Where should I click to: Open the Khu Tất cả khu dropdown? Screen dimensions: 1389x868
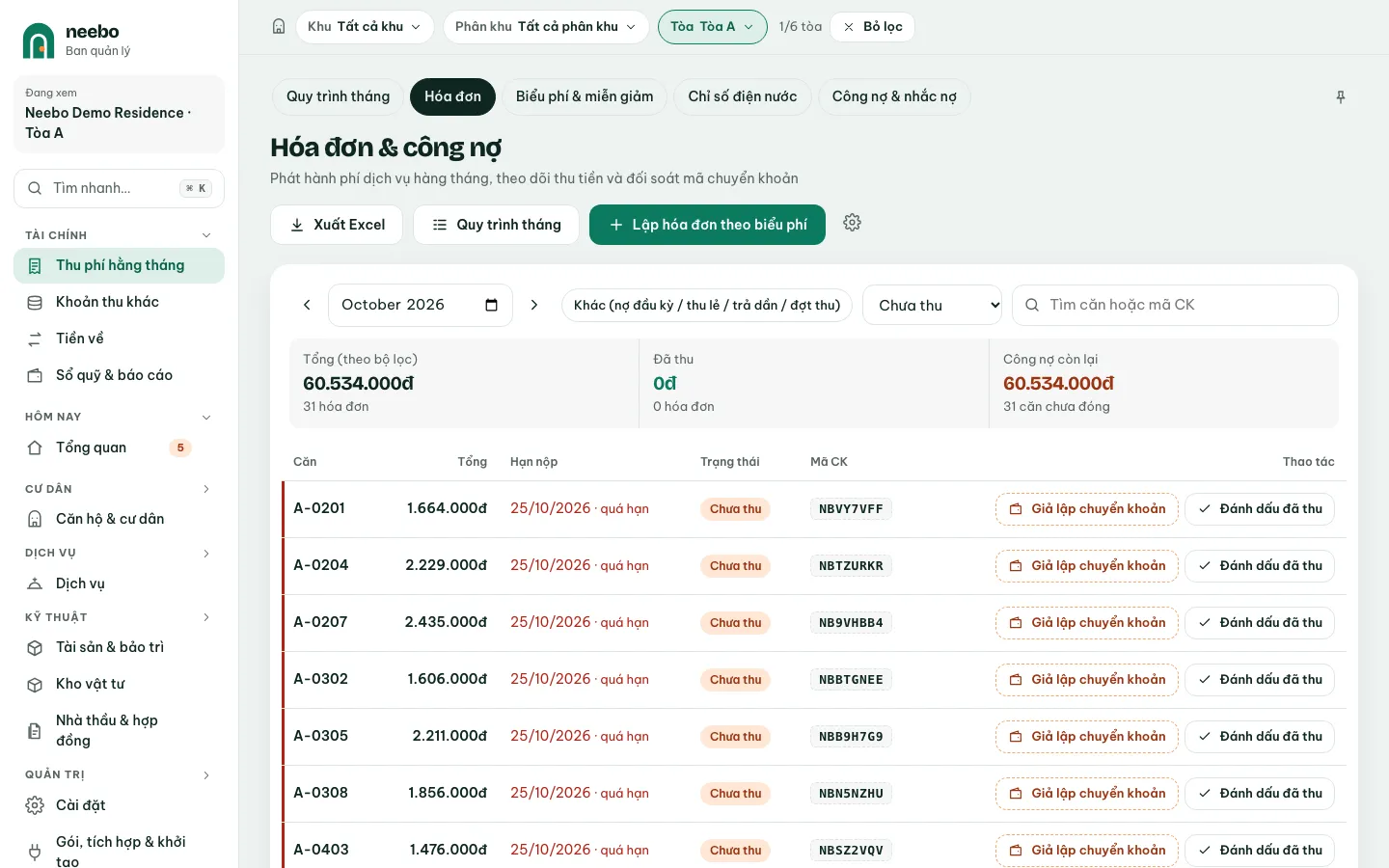pyautogui.click(x=365, y=27)
